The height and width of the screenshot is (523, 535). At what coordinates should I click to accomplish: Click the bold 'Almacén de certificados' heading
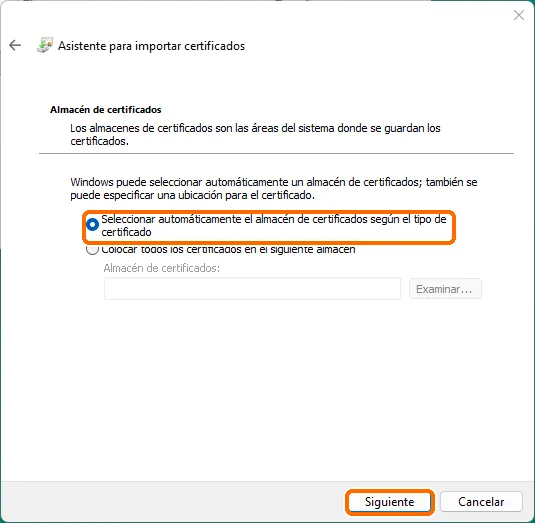[x=106, y=110]
